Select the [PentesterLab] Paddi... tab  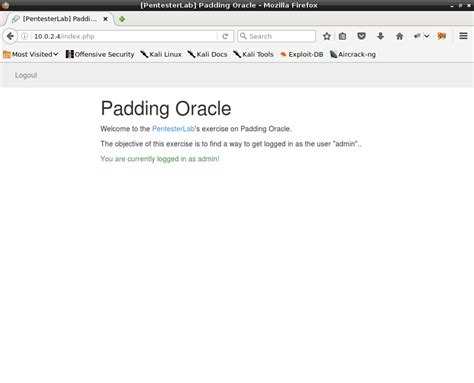pos(59,19)
